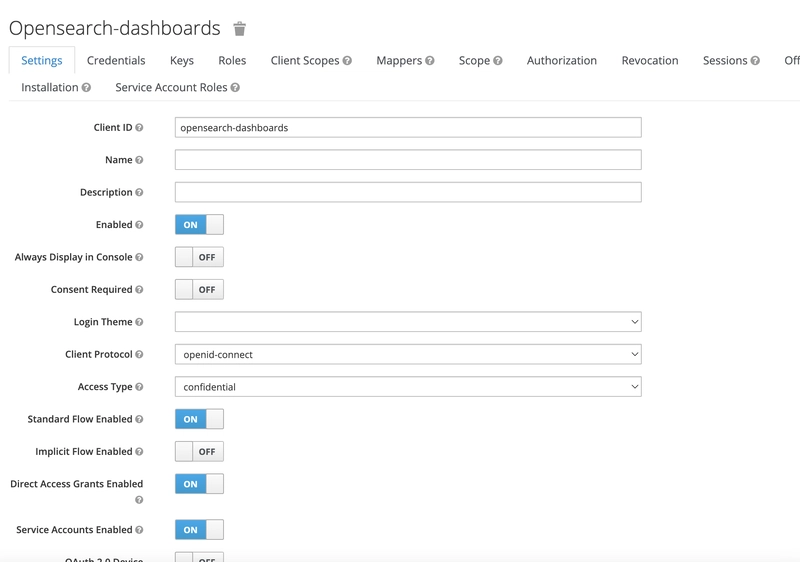This screenshot has height=562, width=800.
Task: Show Client ID help tooltip icon
Action: click(x=139, y=127)
